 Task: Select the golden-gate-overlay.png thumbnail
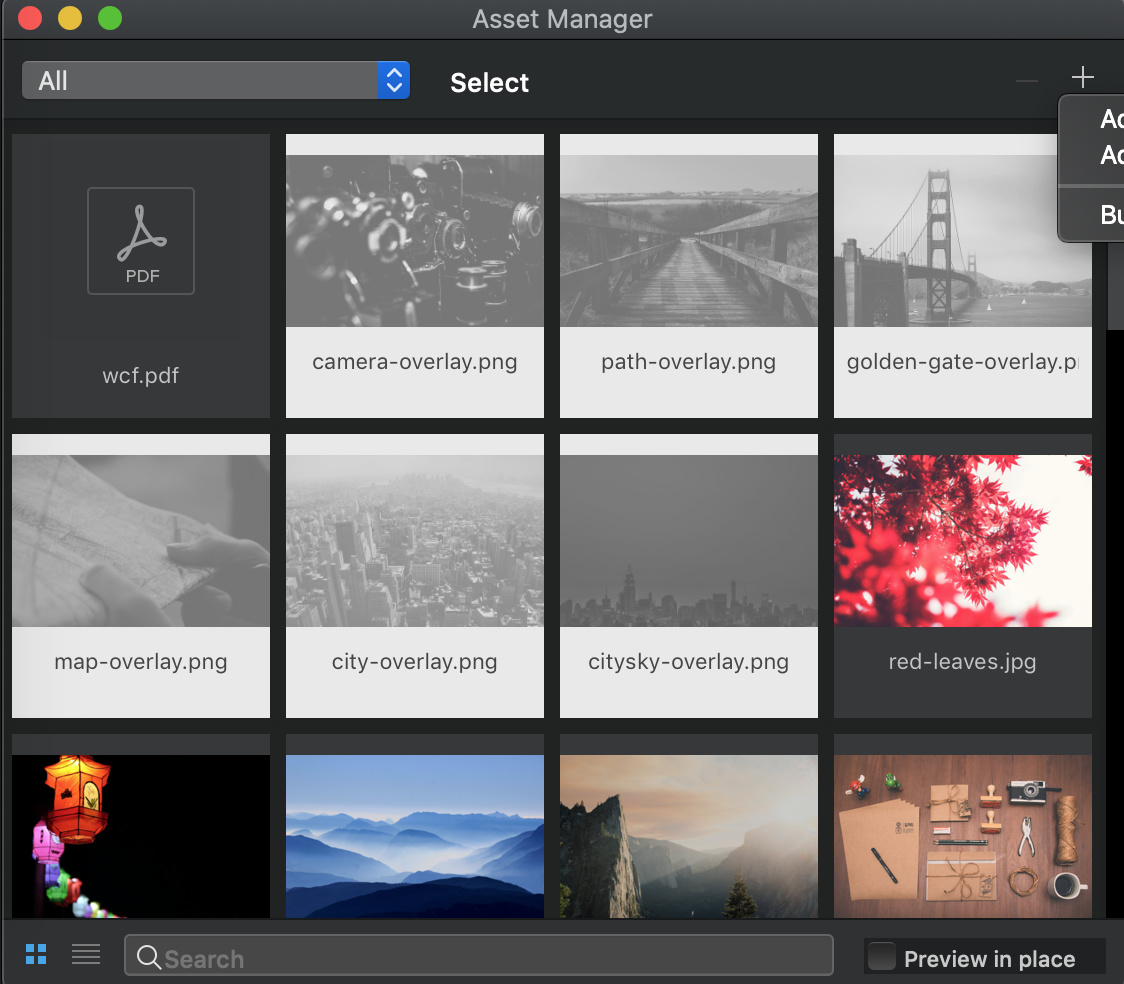tap(963, 241)
